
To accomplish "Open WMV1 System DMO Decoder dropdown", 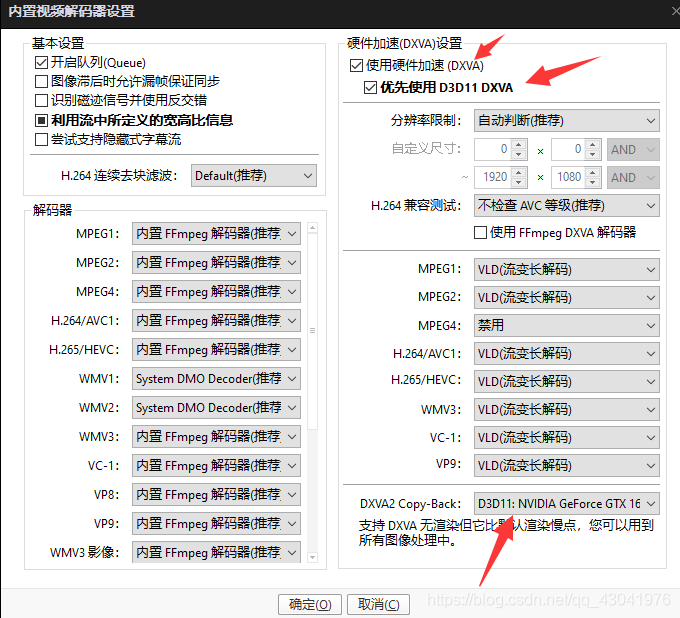I will click(x=216, y=379).
